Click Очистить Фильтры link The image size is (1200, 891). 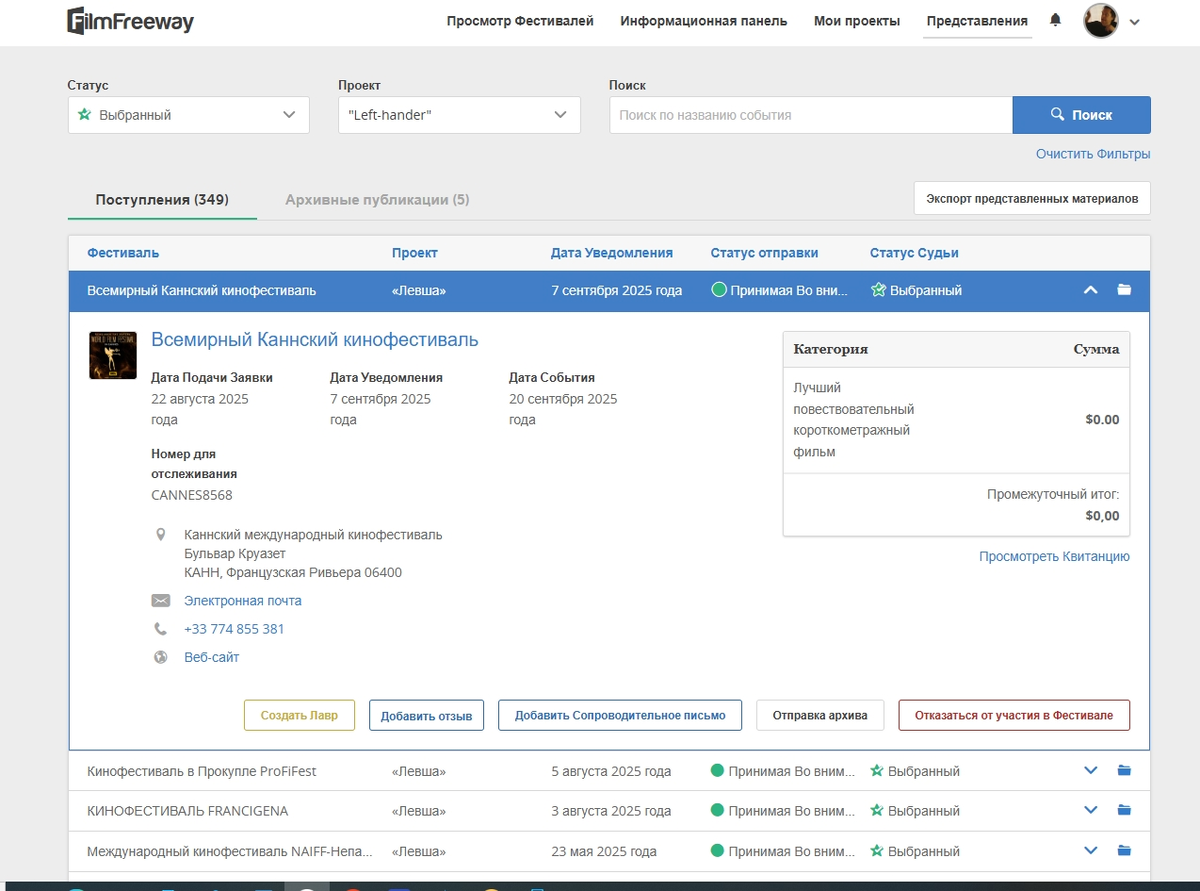pyautogui.click(x=1093, y=154)
